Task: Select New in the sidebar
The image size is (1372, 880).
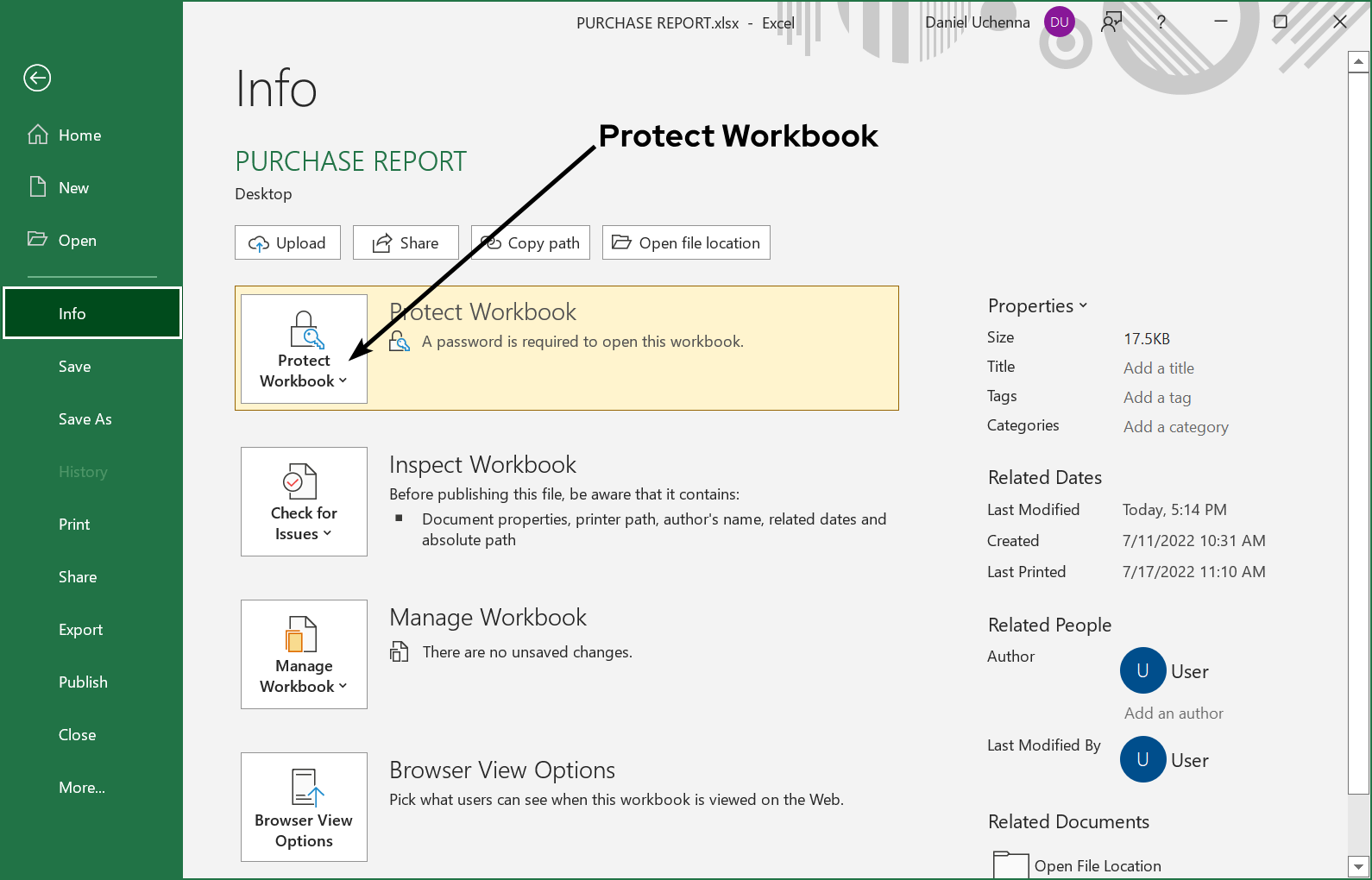Action: click(x=91, y=188)
